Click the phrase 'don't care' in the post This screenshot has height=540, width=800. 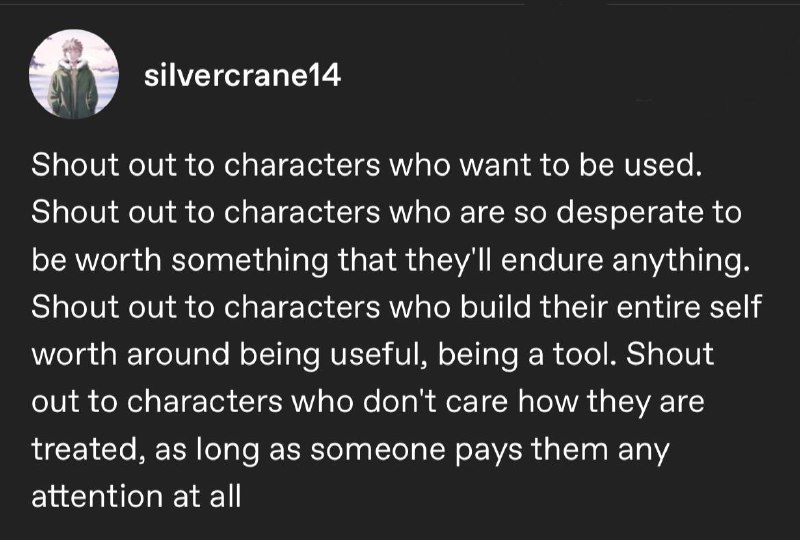[436, 401]
